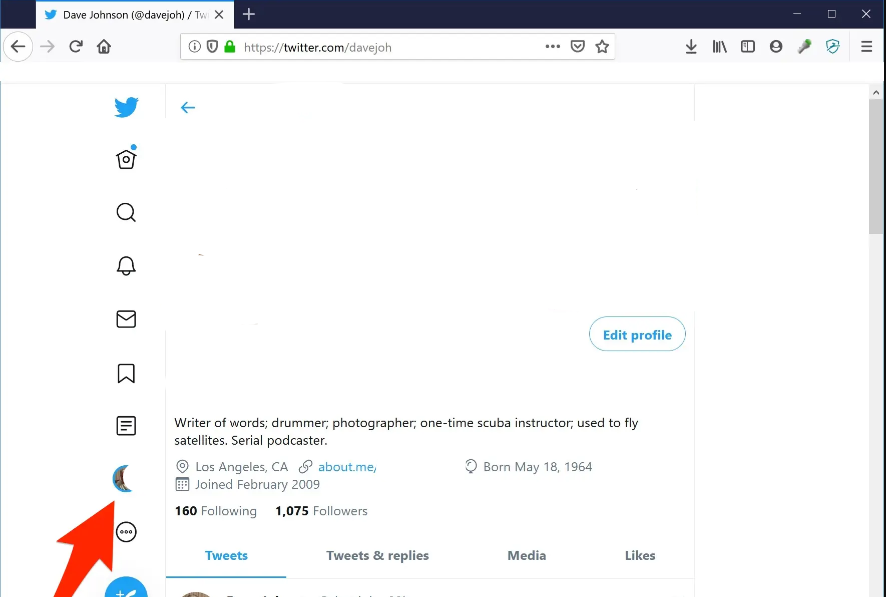The height and width of the screenshot is (597, 886).
Task: Close the Dave Johnson Twitter tab
Action: [219, 15]
